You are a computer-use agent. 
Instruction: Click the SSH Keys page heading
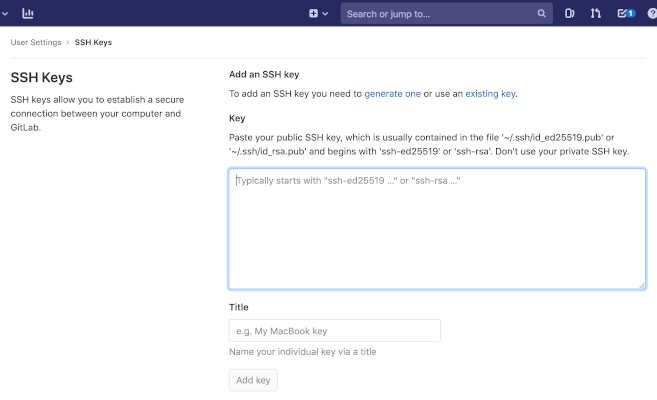41,77
